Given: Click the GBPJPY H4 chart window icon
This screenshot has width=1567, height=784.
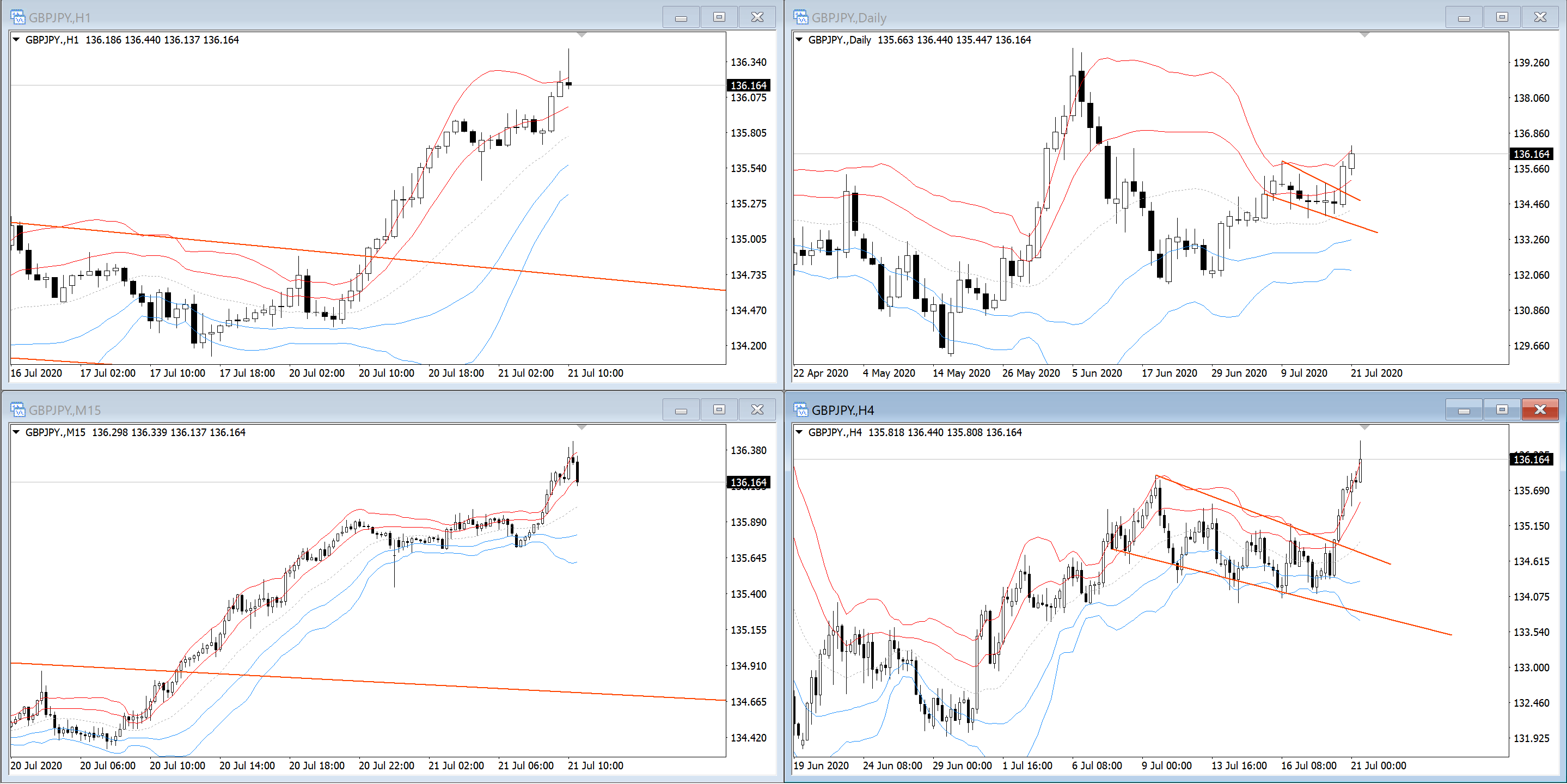Looking at the screenshot, I should click(x=800, y=410).
